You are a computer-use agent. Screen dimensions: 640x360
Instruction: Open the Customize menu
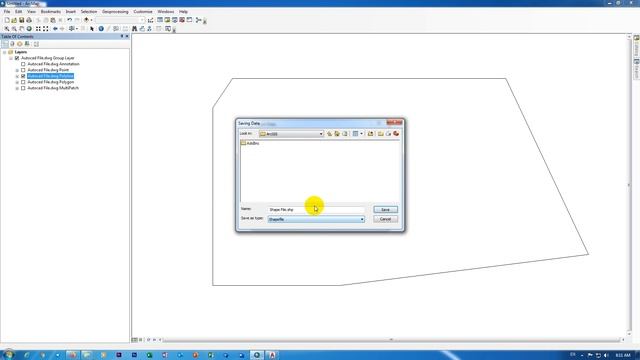[143, 12]
